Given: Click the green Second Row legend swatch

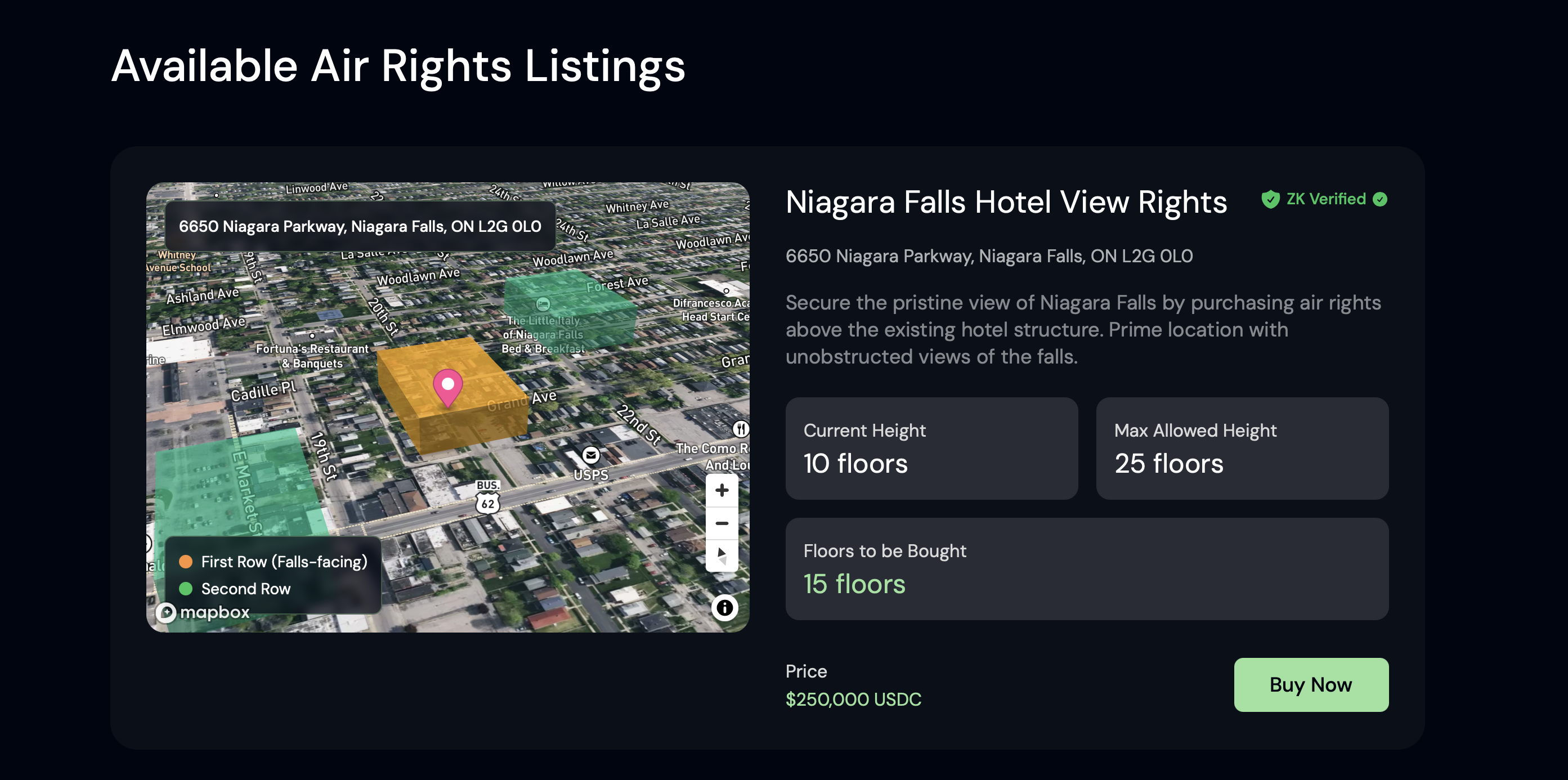Looking at the screenshot, I should [186, 588].
